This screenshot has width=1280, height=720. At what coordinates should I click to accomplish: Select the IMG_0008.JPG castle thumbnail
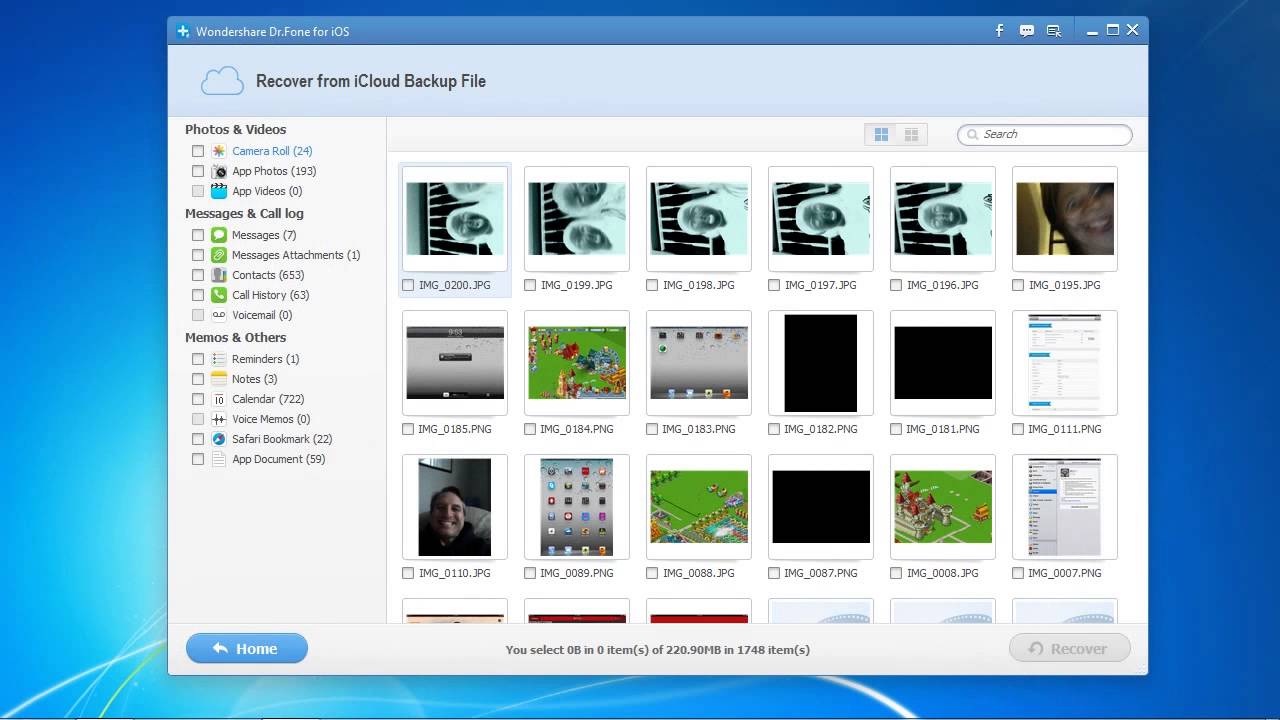(x=943, y=507)
